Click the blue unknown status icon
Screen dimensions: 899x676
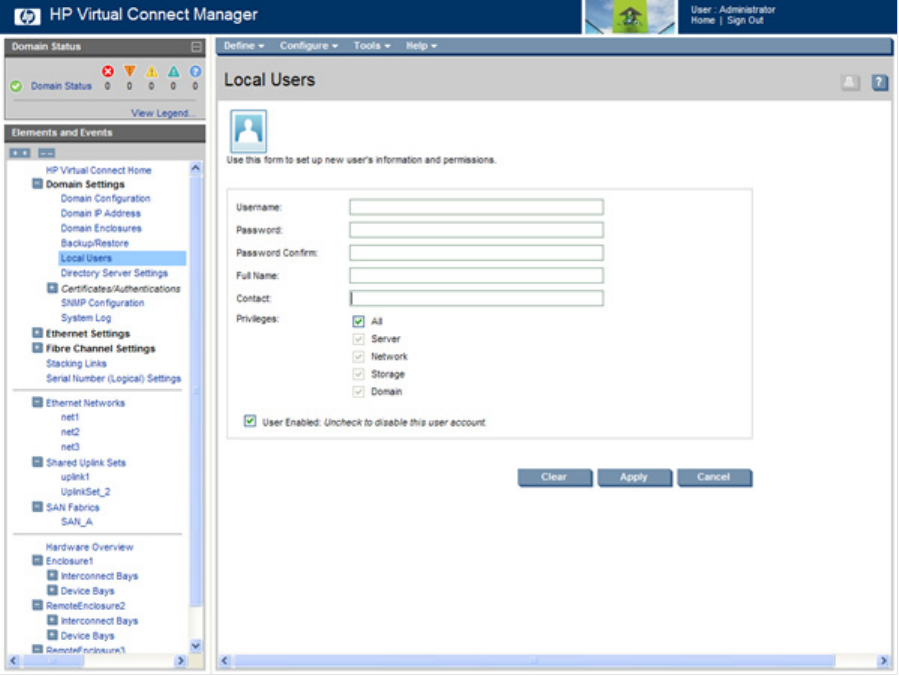(x=196, y=71)
